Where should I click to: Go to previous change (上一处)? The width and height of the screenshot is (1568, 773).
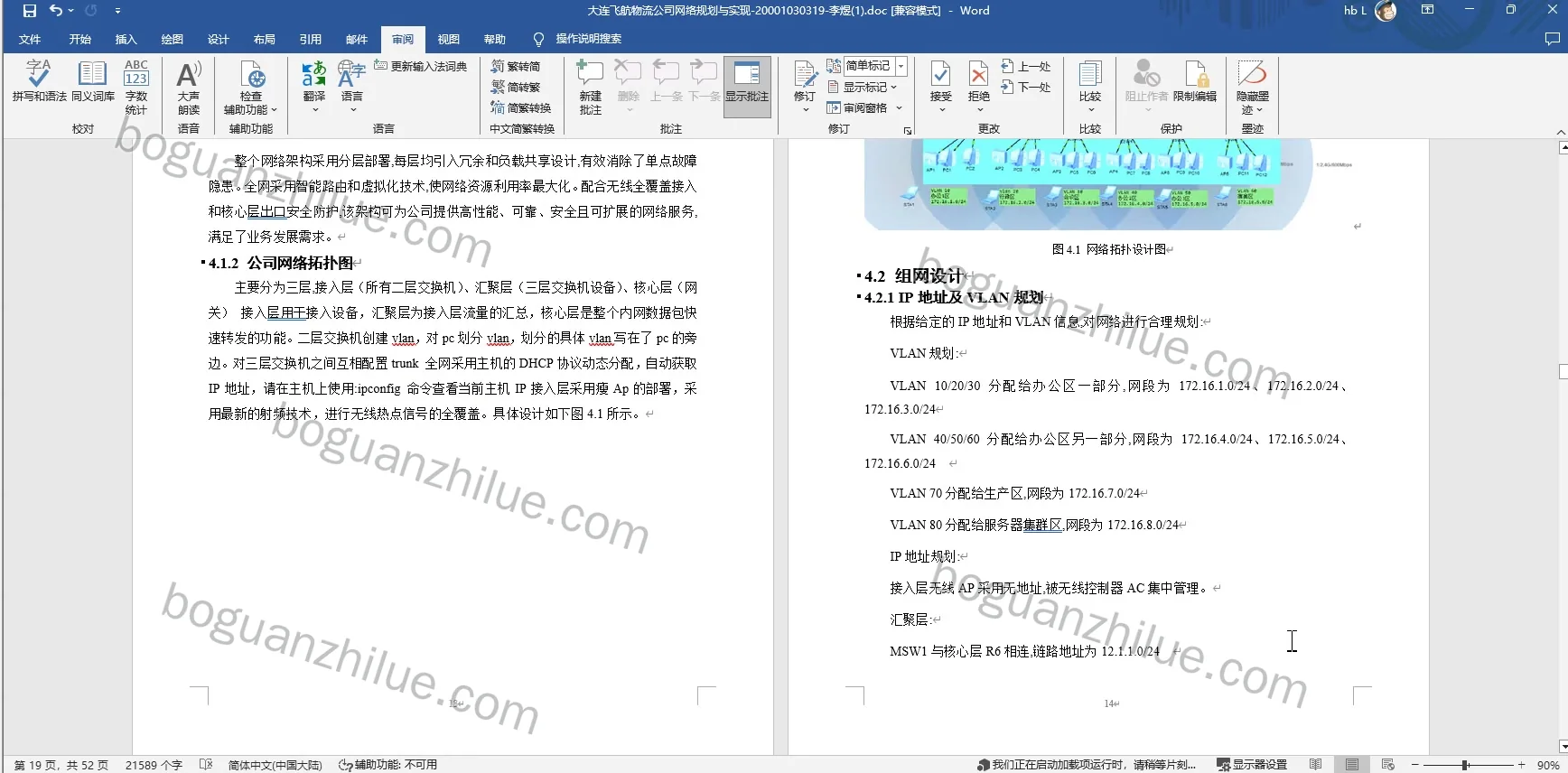pos(1026,66)
